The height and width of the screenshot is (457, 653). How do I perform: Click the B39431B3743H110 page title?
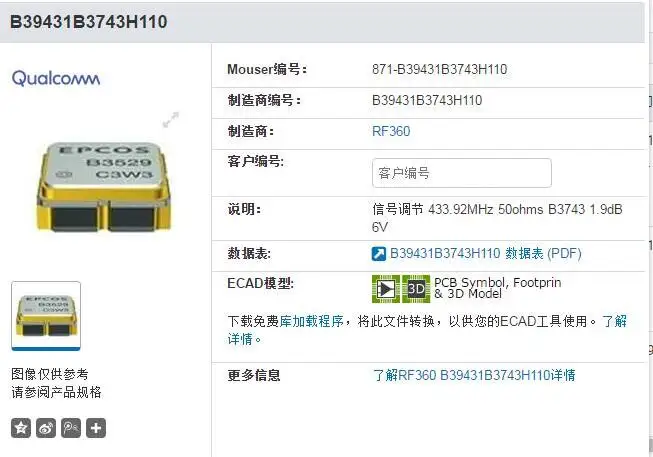[88, 22]
